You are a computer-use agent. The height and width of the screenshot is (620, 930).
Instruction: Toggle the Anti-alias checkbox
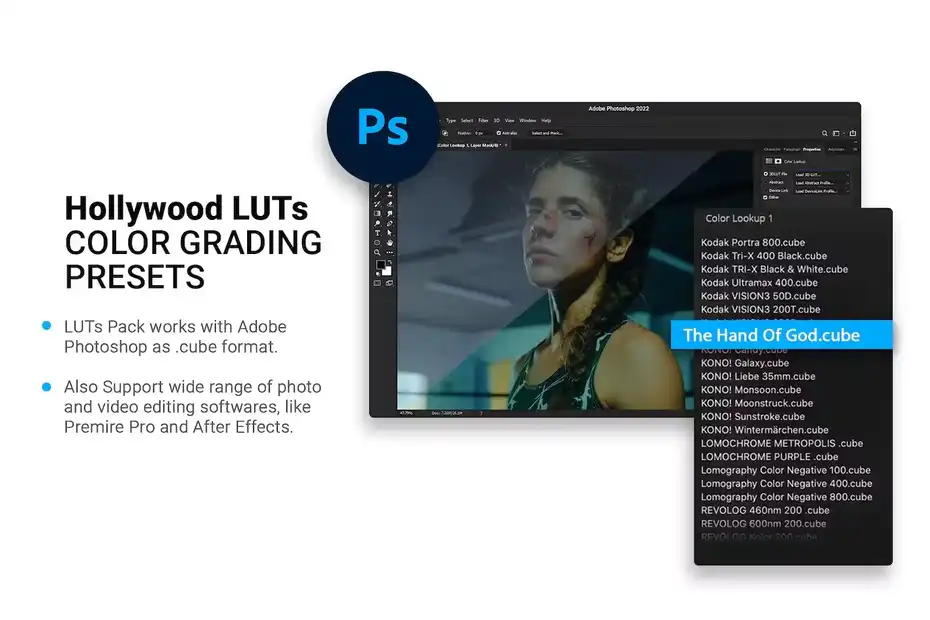click(499, 133)
